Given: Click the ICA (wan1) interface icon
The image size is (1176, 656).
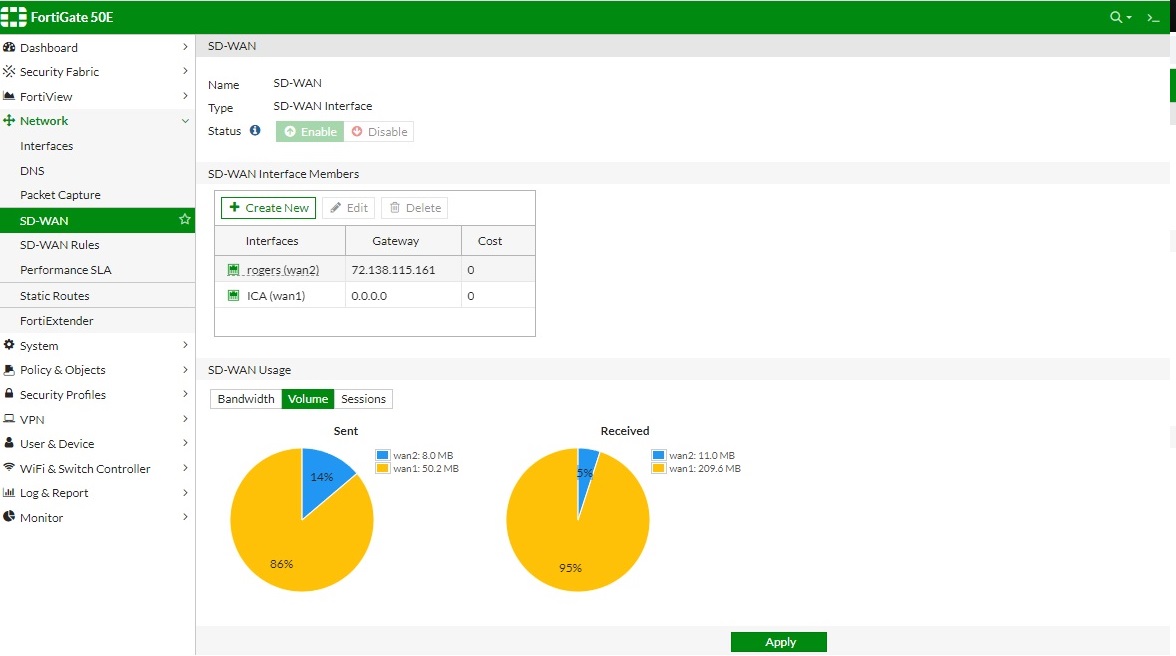Looking at the screenshot, I should coord(233,295).
